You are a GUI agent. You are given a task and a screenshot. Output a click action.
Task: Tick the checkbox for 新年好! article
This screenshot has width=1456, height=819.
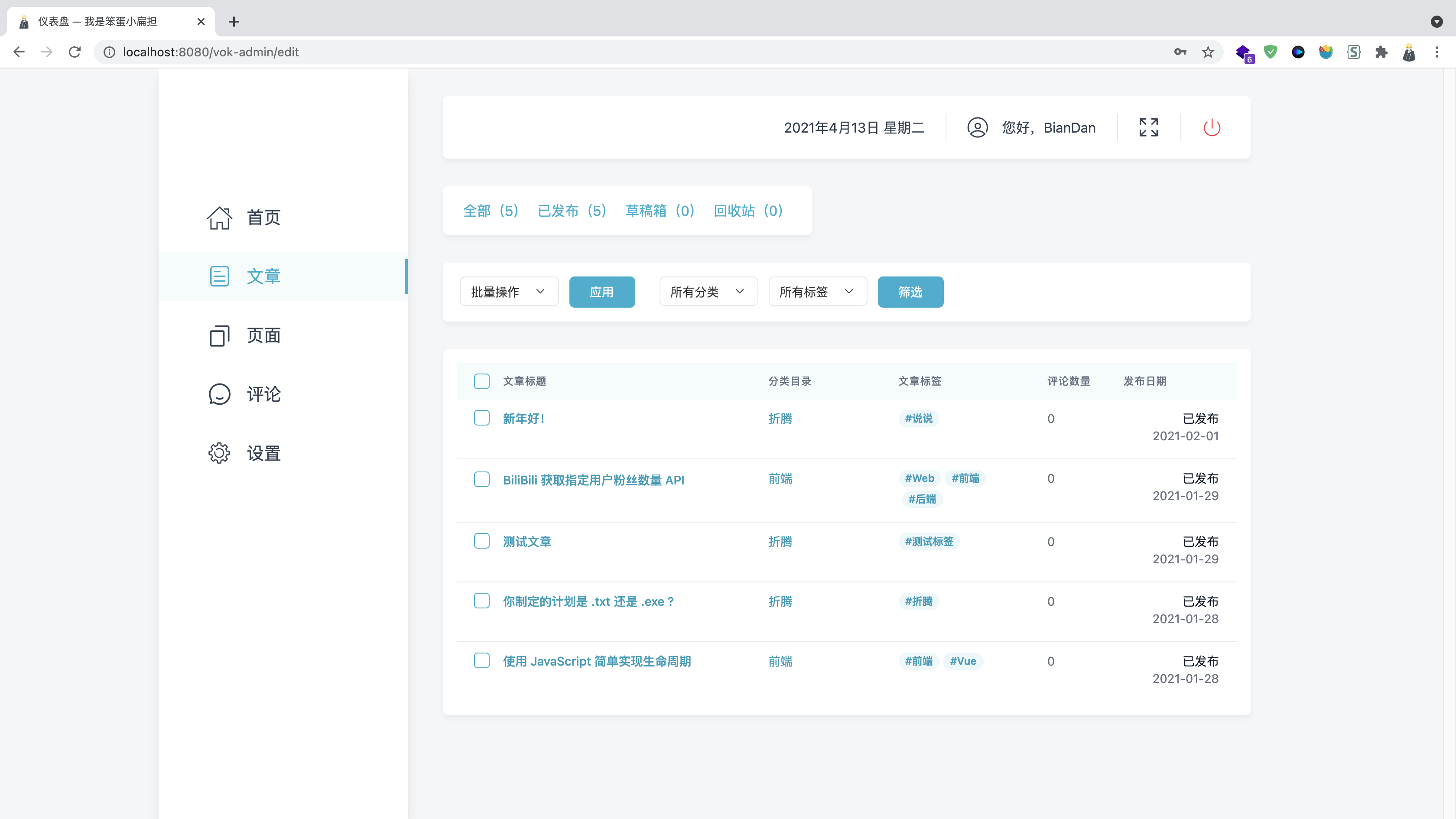481,418
